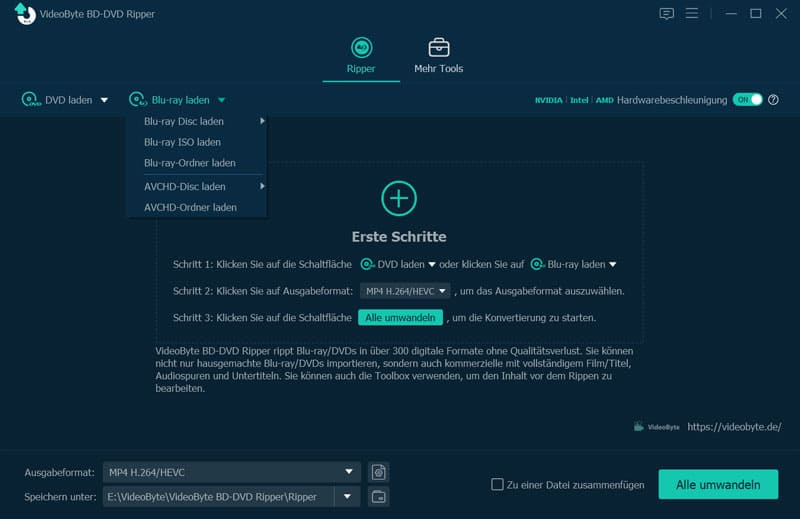Viewport: 800px width, 519px height.
Task: Click the DVD laden disc icon in toolbar
Action: [x=31, y=100]
